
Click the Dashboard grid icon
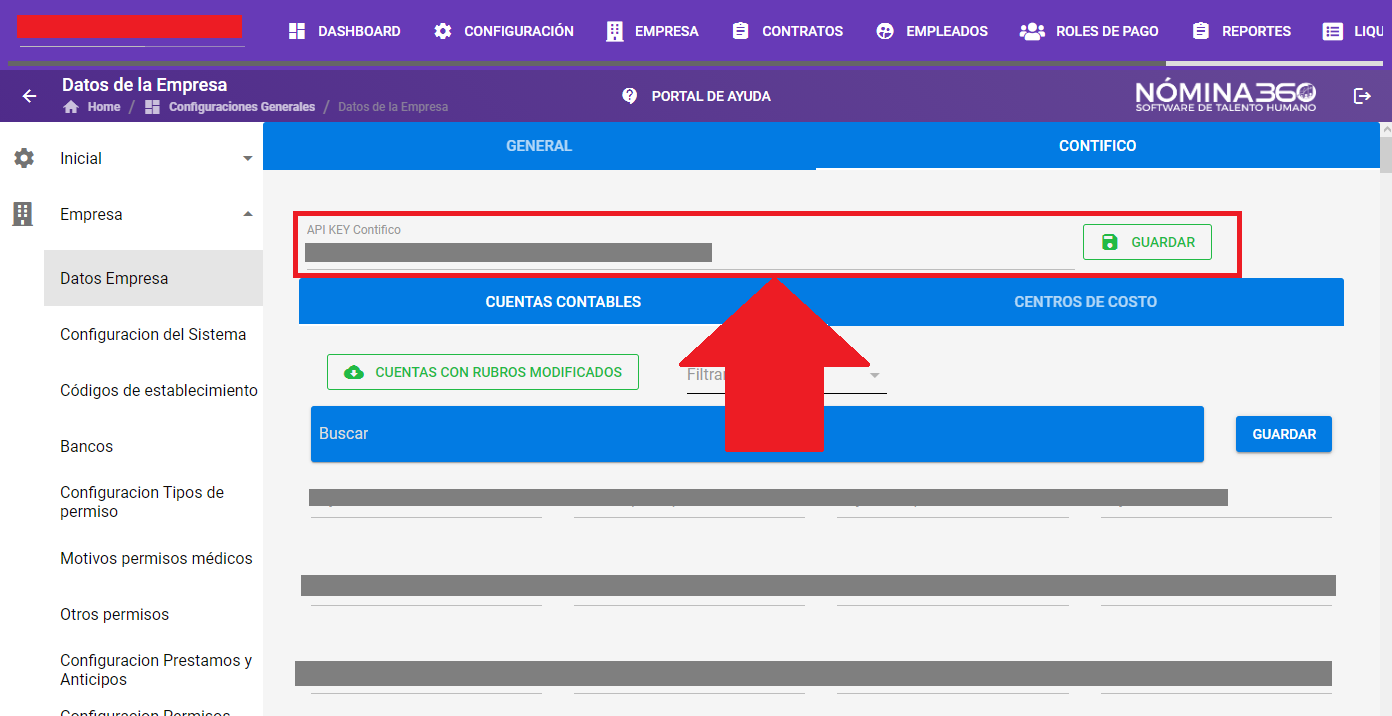(297, 31)
